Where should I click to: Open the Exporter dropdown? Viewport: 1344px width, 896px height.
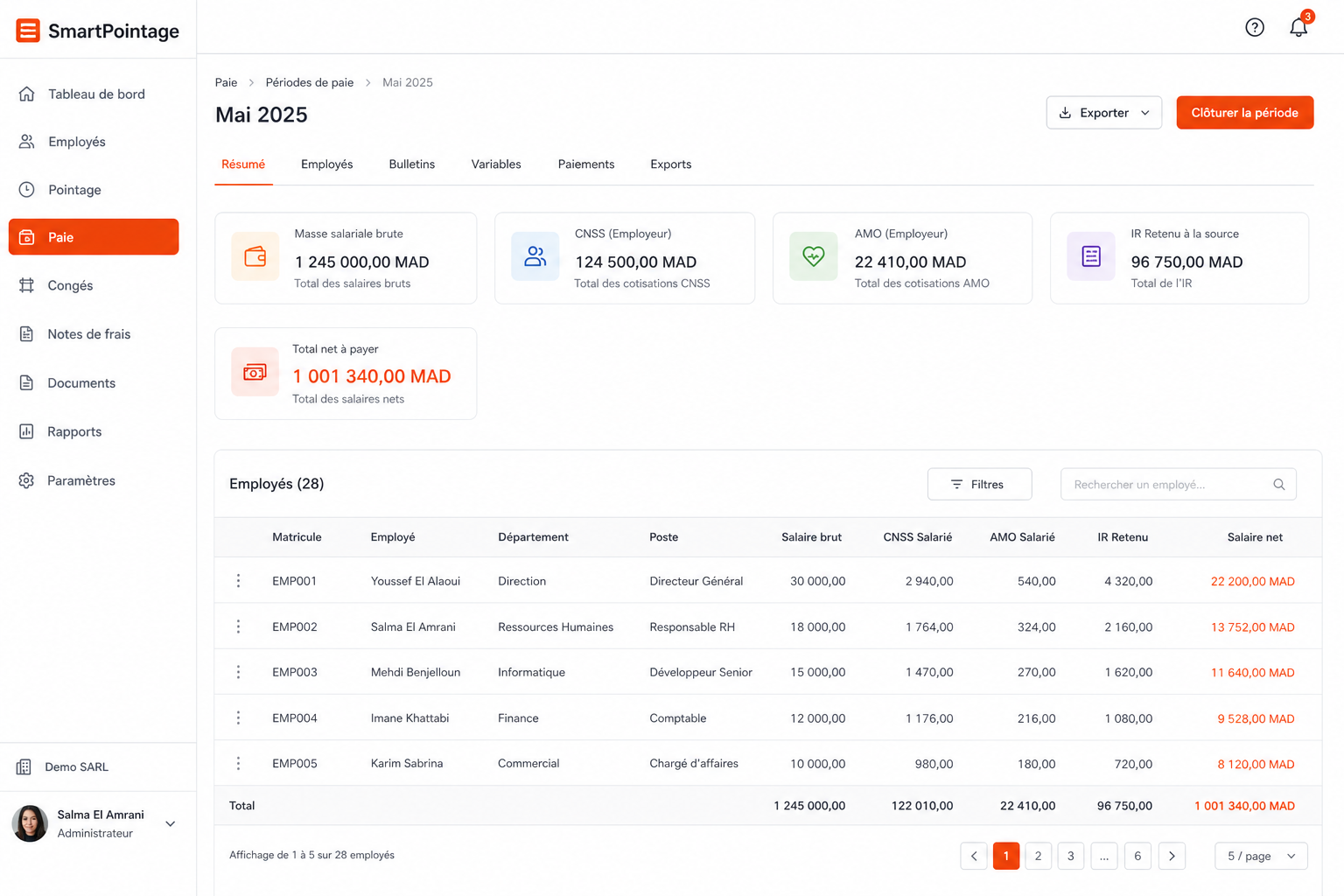(1104, 113)
